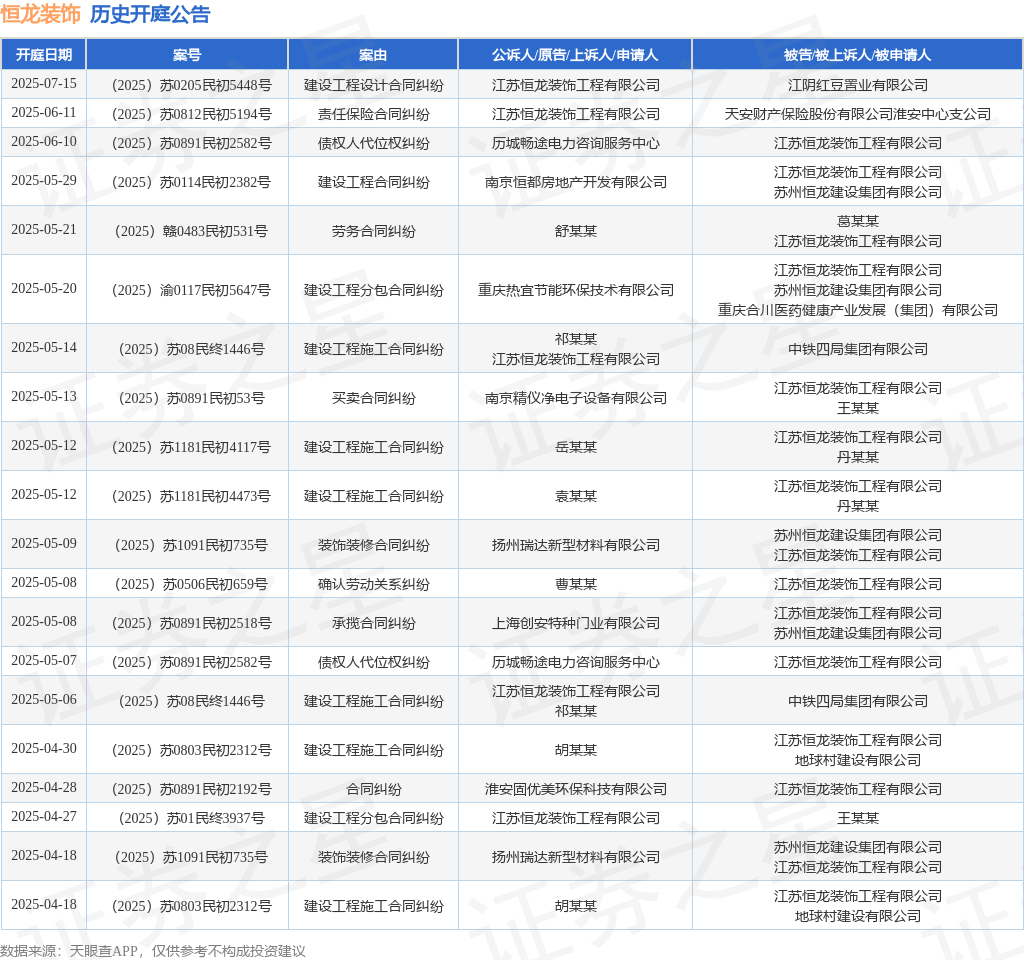Click case number 苏0506民初659号
The image size is (1024, 960).
[x=191, y=584]
